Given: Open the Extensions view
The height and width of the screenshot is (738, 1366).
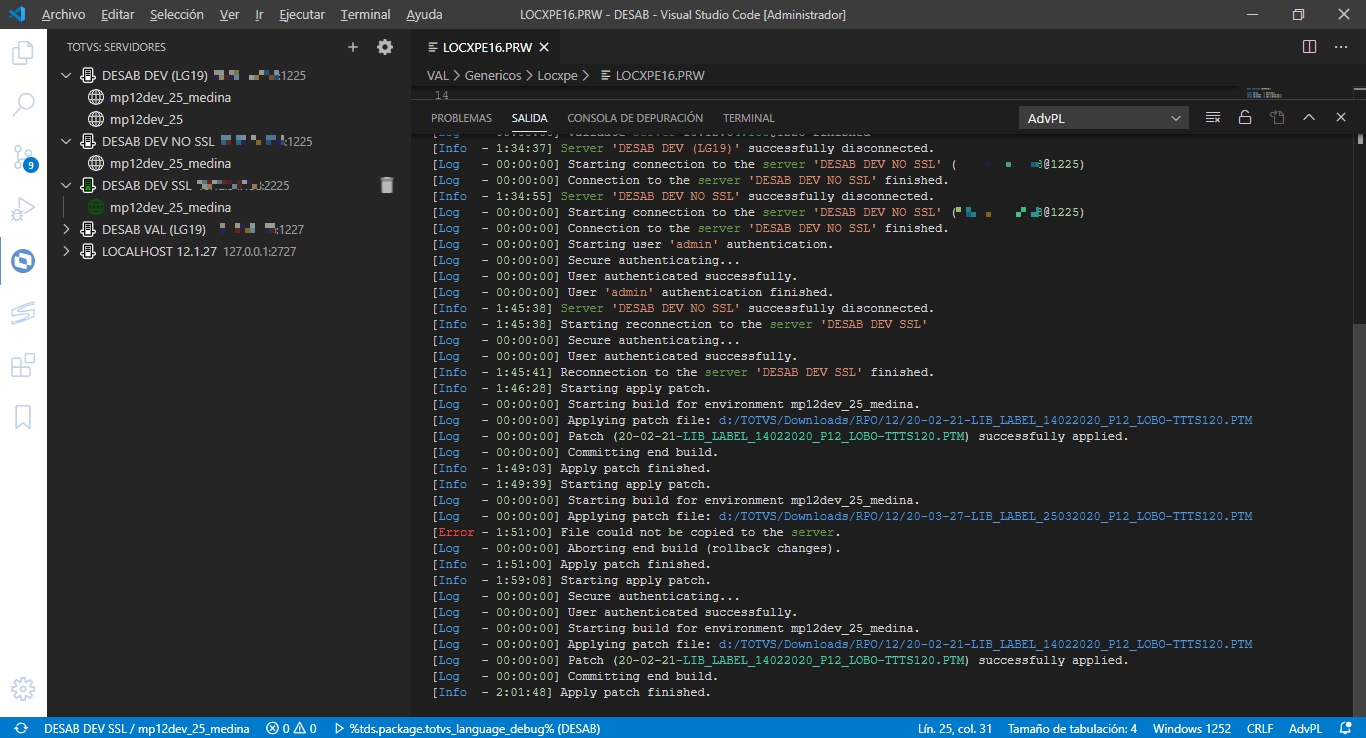Looking at the screenshot, I should click(x=24, y=365).
